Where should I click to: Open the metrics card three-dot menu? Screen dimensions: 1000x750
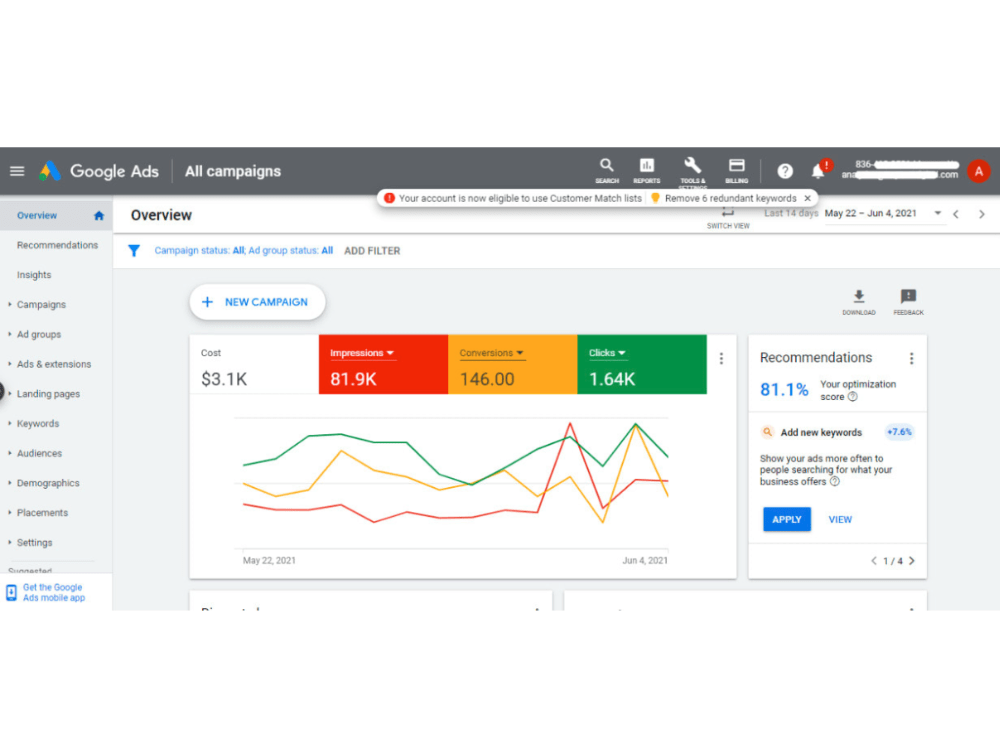point(721,358)
